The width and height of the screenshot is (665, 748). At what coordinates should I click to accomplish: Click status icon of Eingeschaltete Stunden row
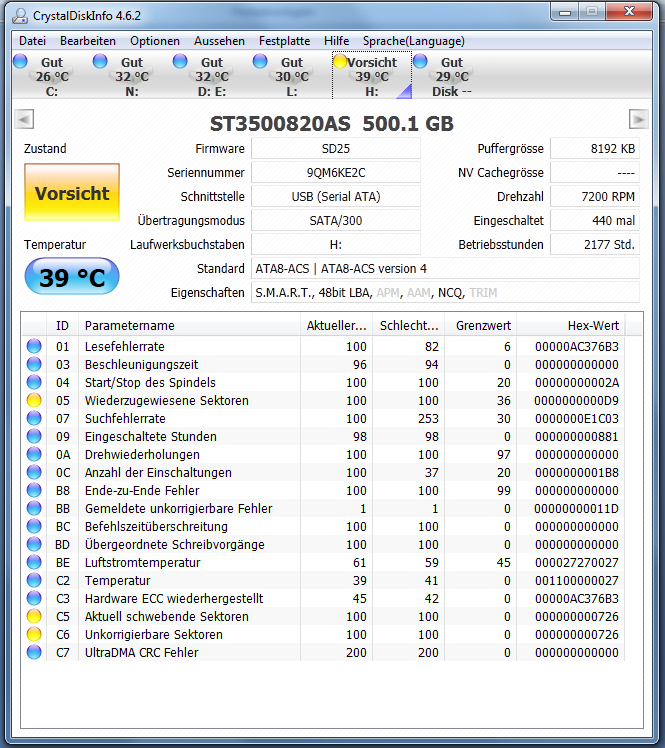pos(34,436)
